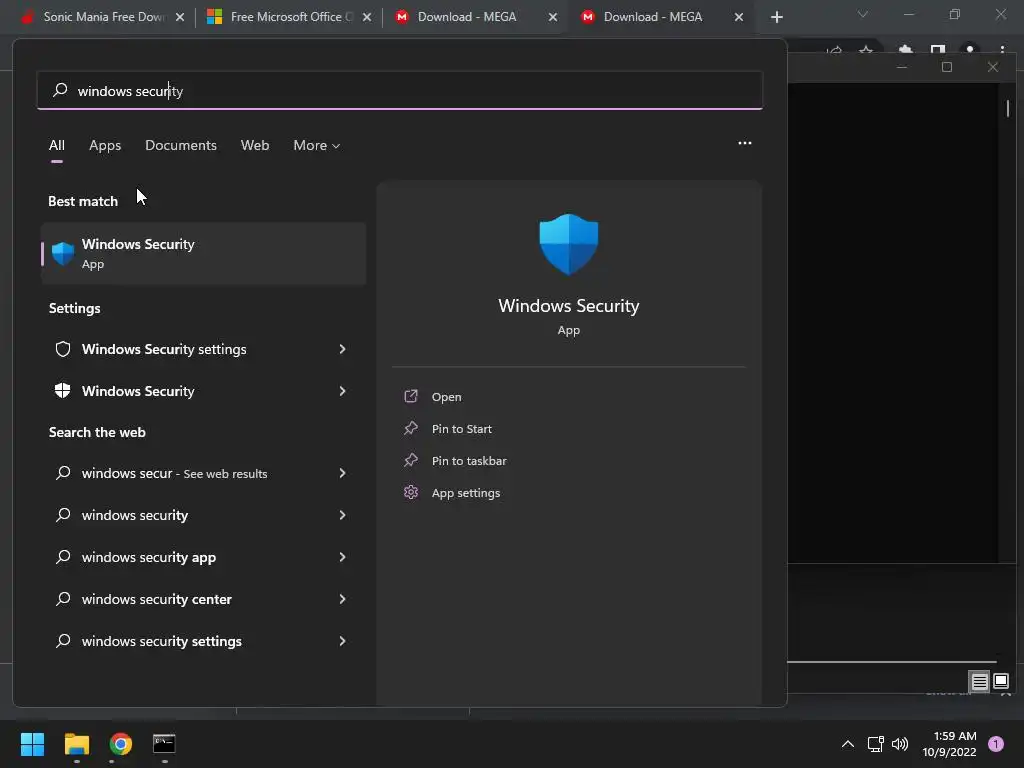Click into the search box containing windows security
1024x768 pixels.
coord(400,91)
